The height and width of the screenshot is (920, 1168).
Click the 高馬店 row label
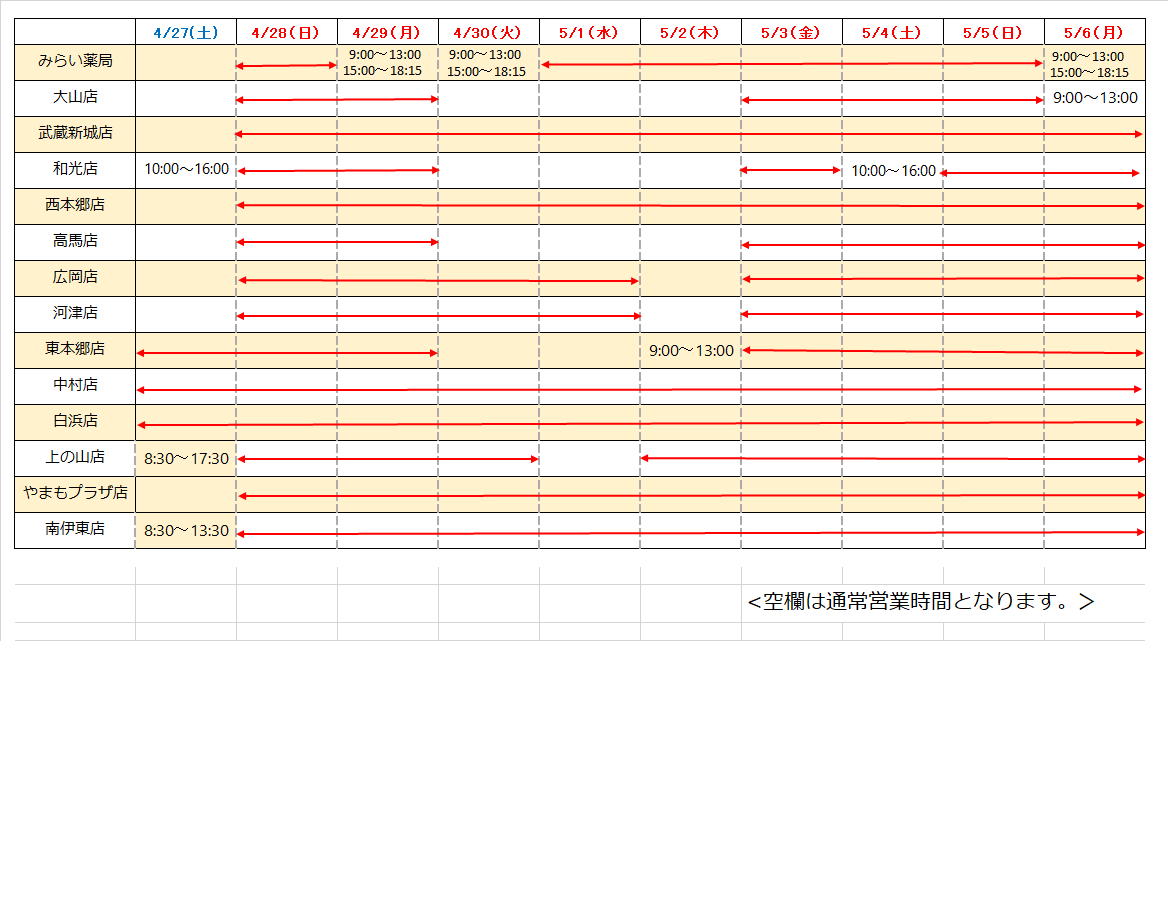point(74,241)
